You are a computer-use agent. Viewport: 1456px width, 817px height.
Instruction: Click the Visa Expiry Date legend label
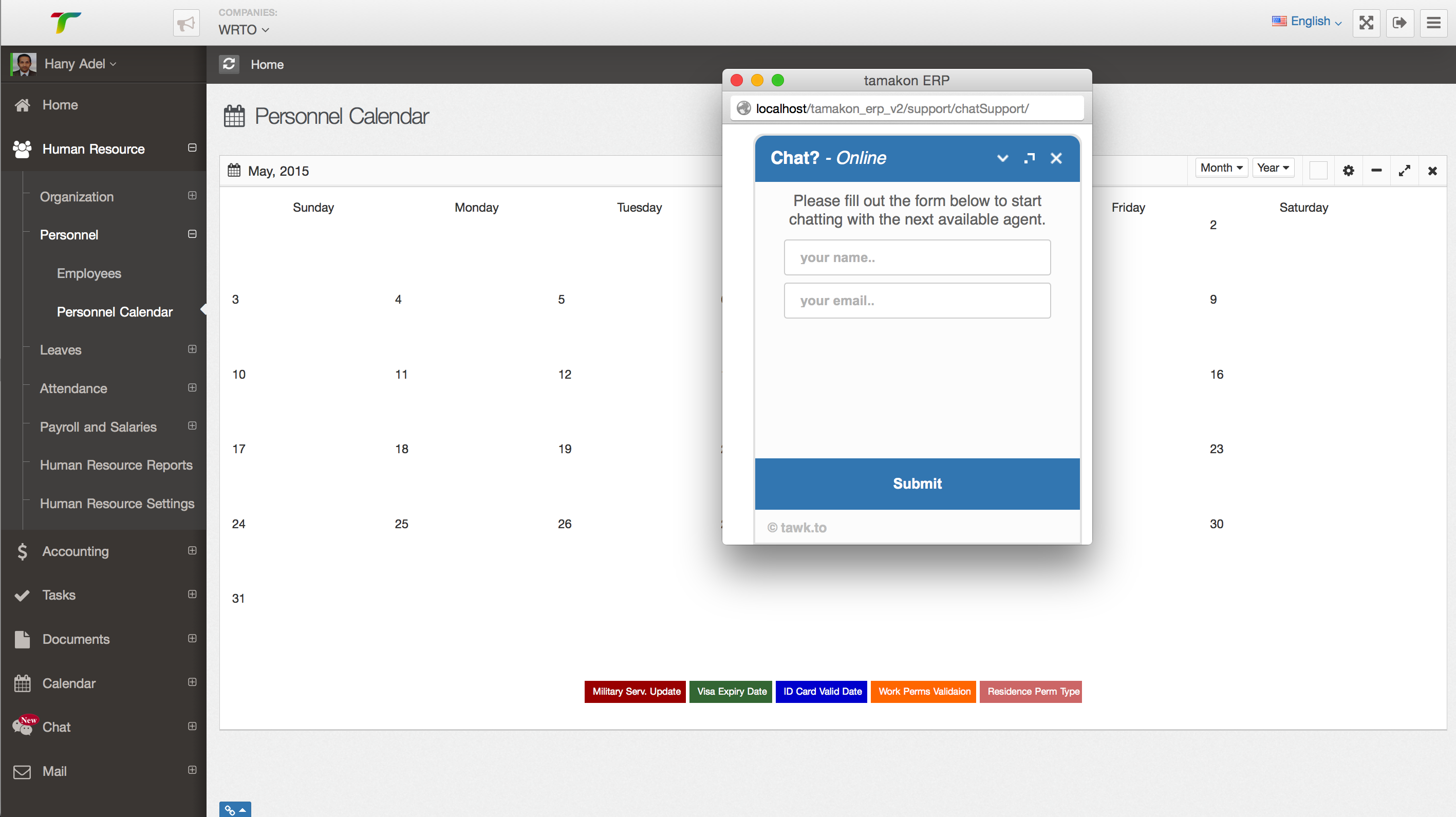coord(732,691)
